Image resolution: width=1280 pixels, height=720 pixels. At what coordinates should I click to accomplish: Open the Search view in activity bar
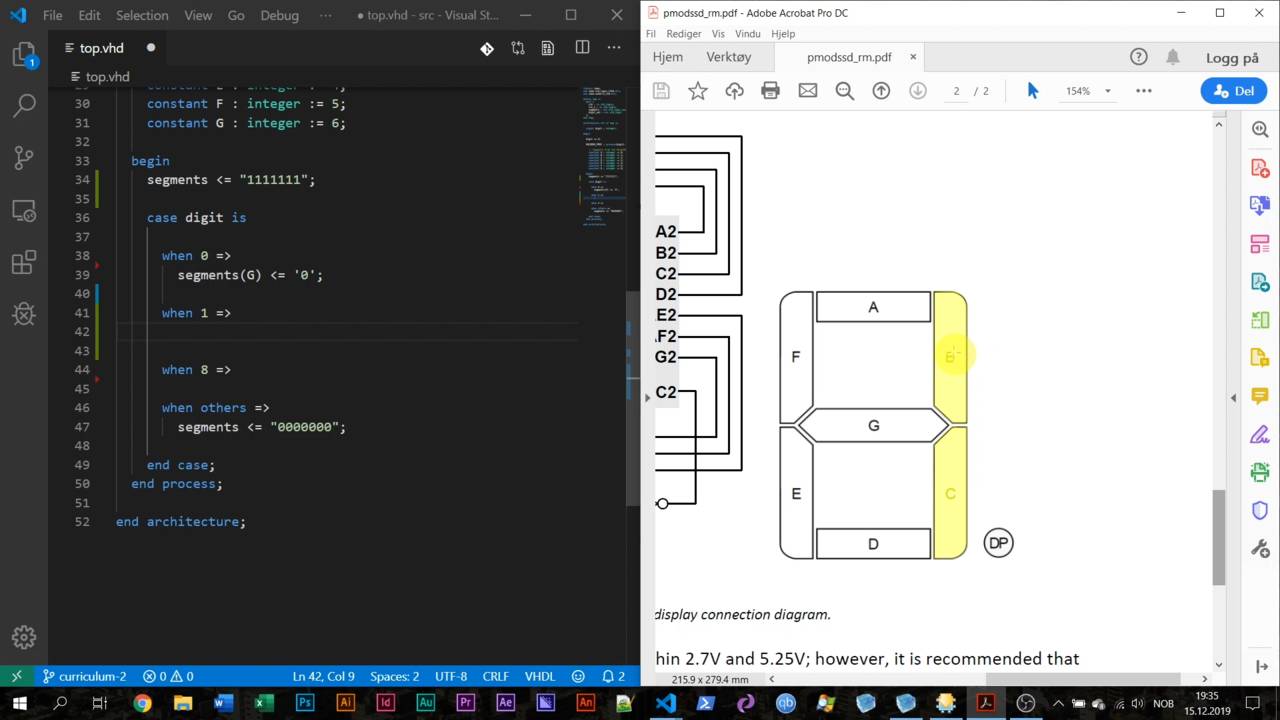point(24,105)
